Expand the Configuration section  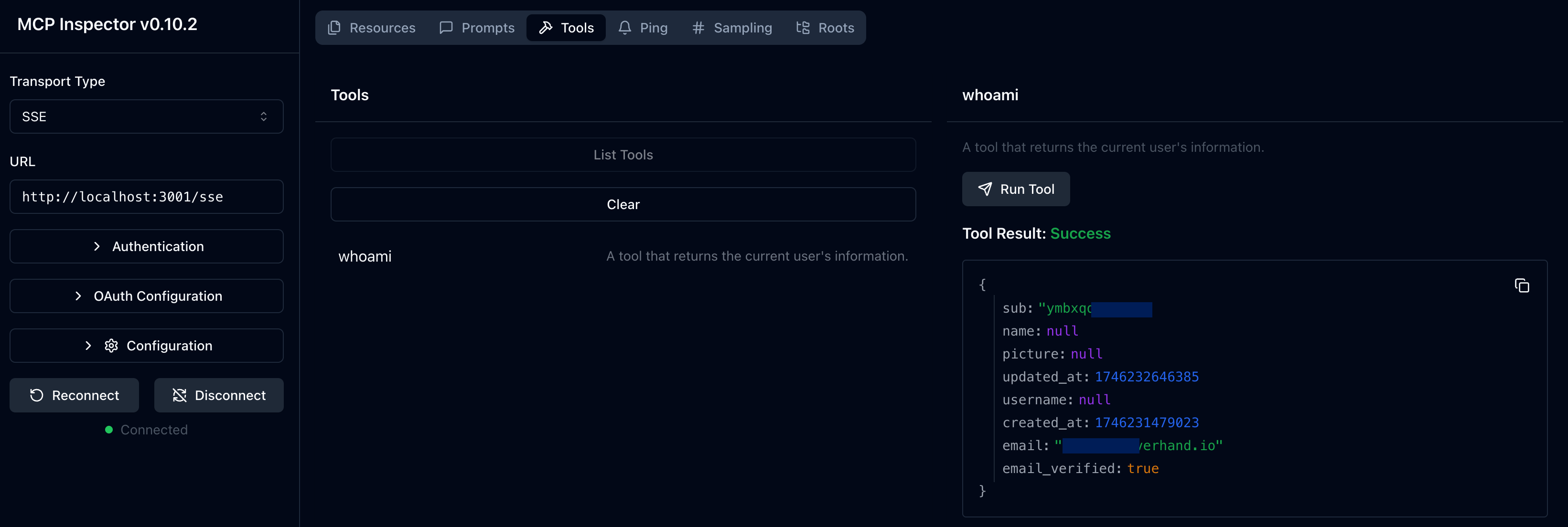point(146,345)
